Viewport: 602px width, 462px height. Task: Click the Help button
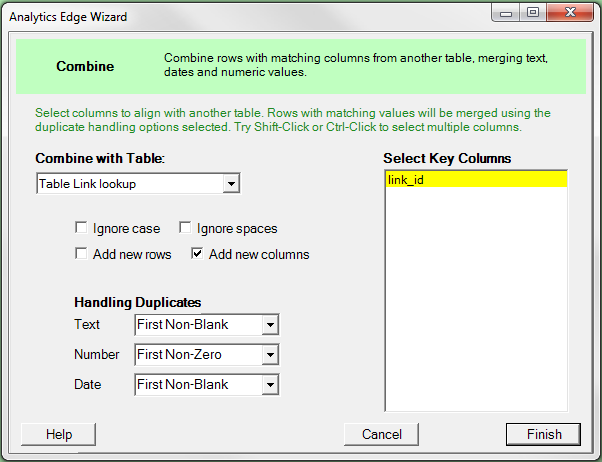58,434
